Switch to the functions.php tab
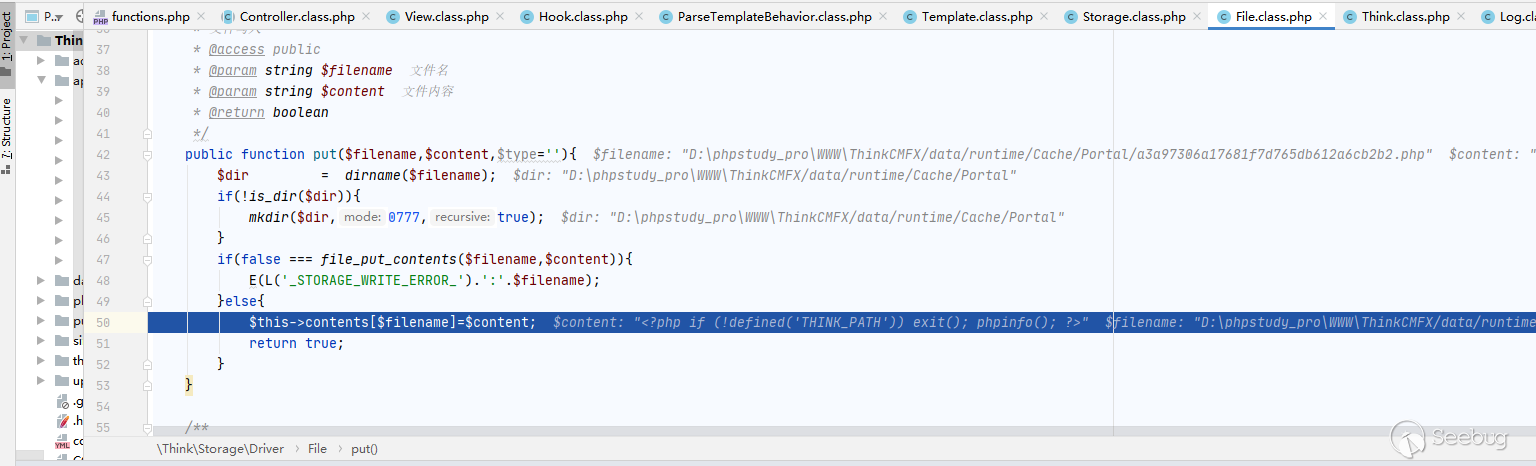Image resolution: width=1536 pixels, height=466 pixels. point(148,16)
